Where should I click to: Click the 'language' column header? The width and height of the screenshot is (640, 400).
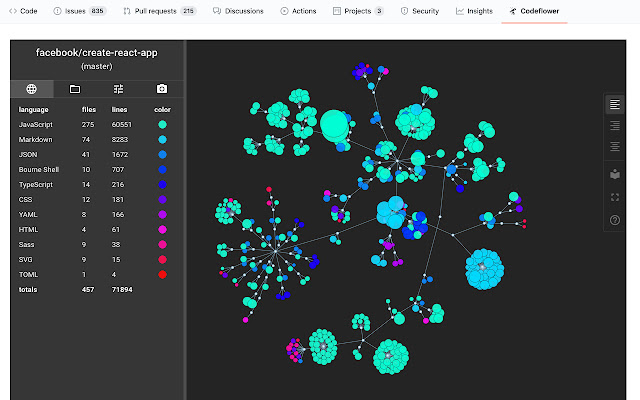[x=33, y=109]
